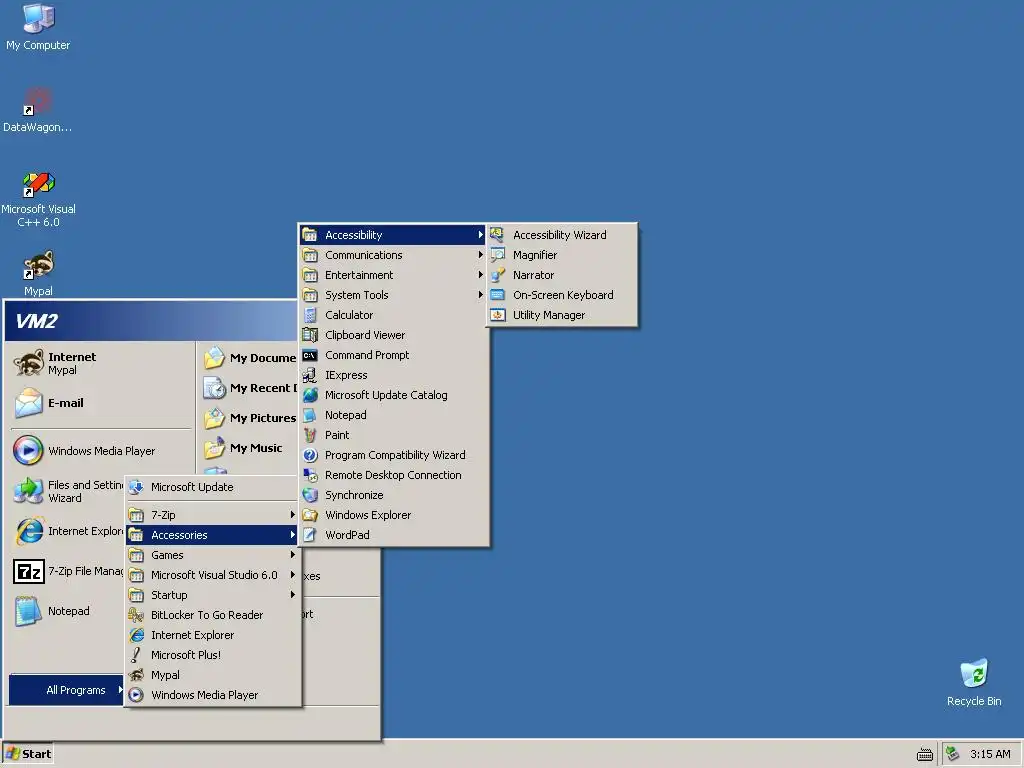This screenshot has width=1024, height=768.
Task: Expand the Entertainment submenu arrow
Action: click(481, 275)
